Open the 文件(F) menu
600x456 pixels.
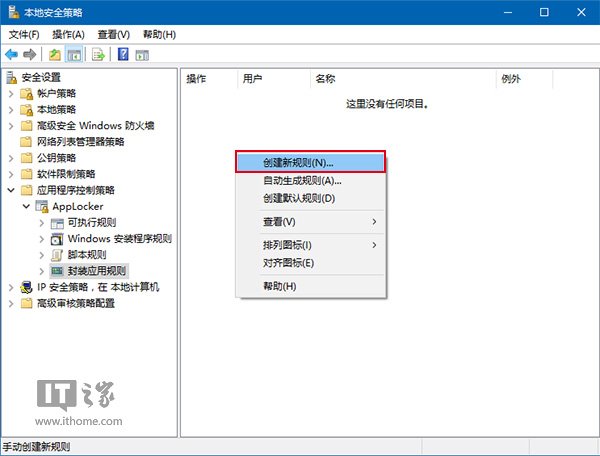coord(24,35)
